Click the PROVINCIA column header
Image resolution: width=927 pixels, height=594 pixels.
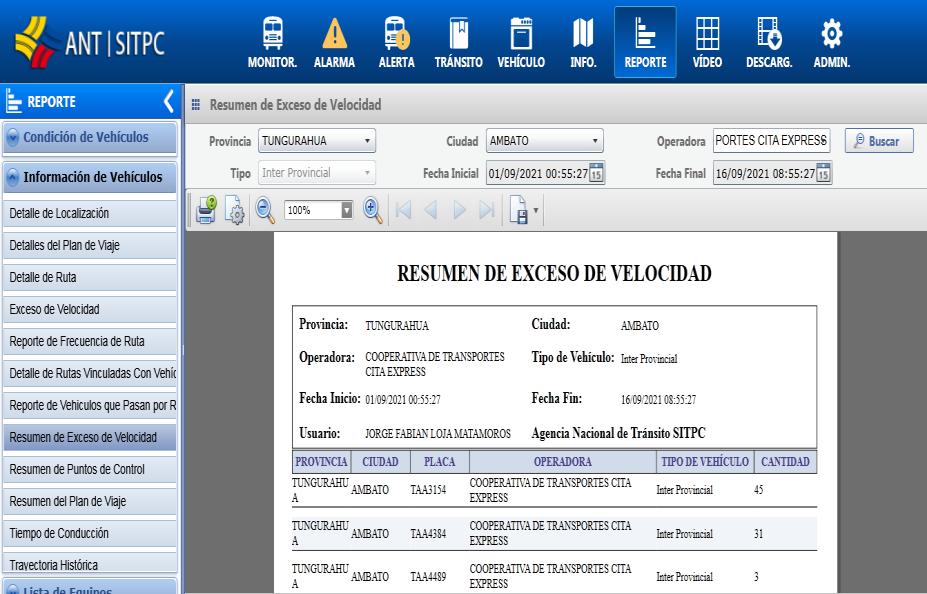[322, 462]
